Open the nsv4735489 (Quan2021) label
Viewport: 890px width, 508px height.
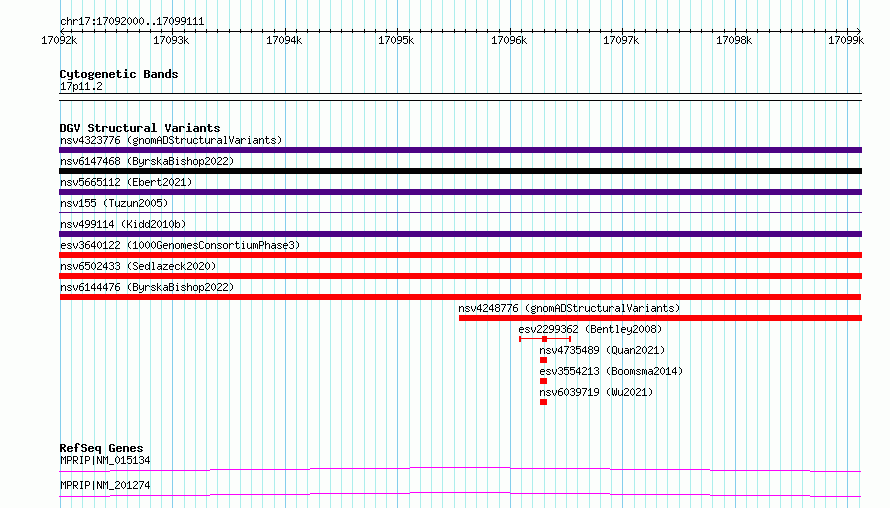pos(602,350)
